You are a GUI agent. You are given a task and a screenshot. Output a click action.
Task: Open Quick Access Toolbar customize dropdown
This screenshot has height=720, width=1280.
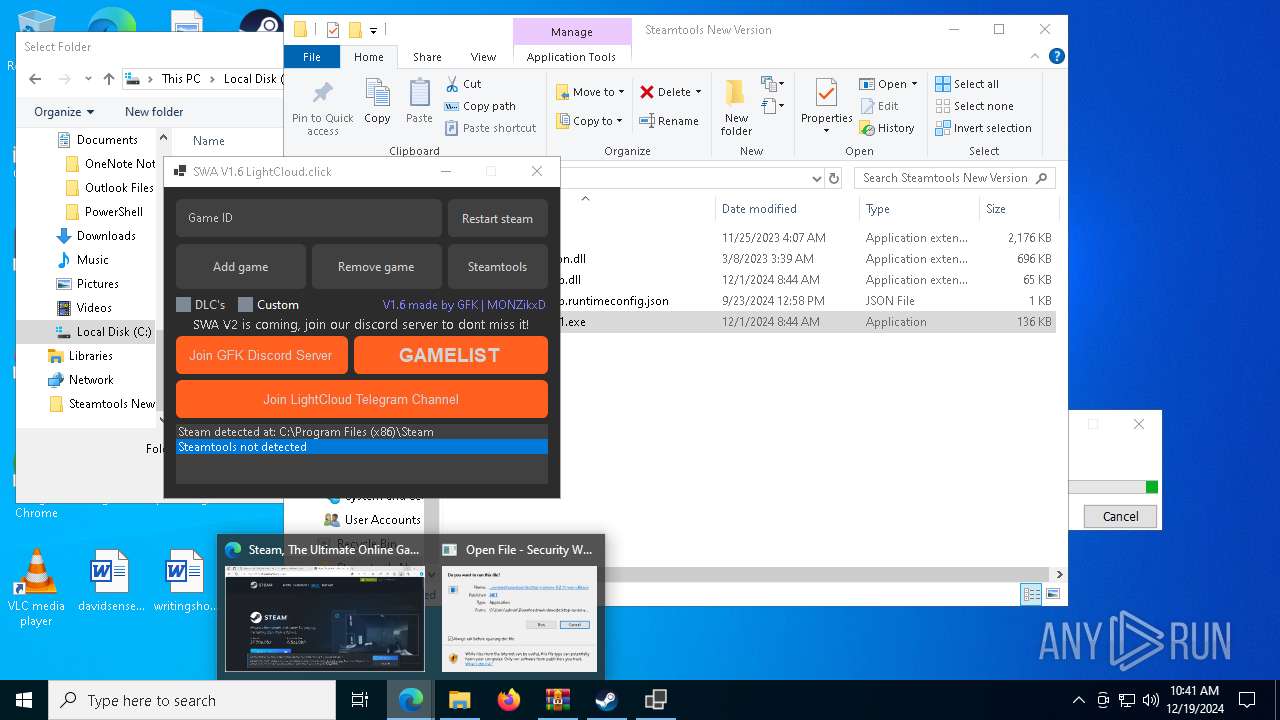(373, 31)
